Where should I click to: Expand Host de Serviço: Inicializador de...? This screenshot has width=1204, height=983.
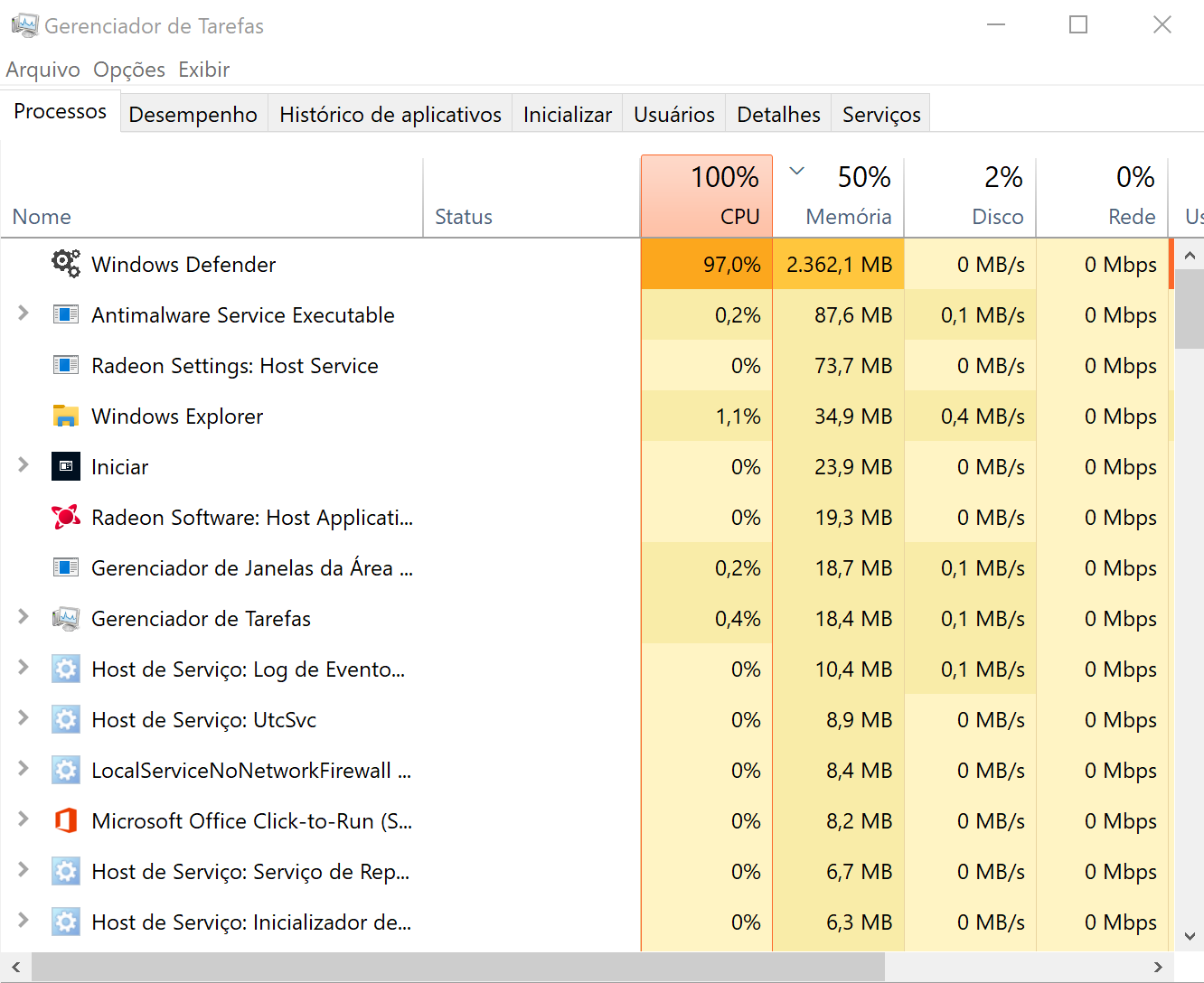coord(24,920)
